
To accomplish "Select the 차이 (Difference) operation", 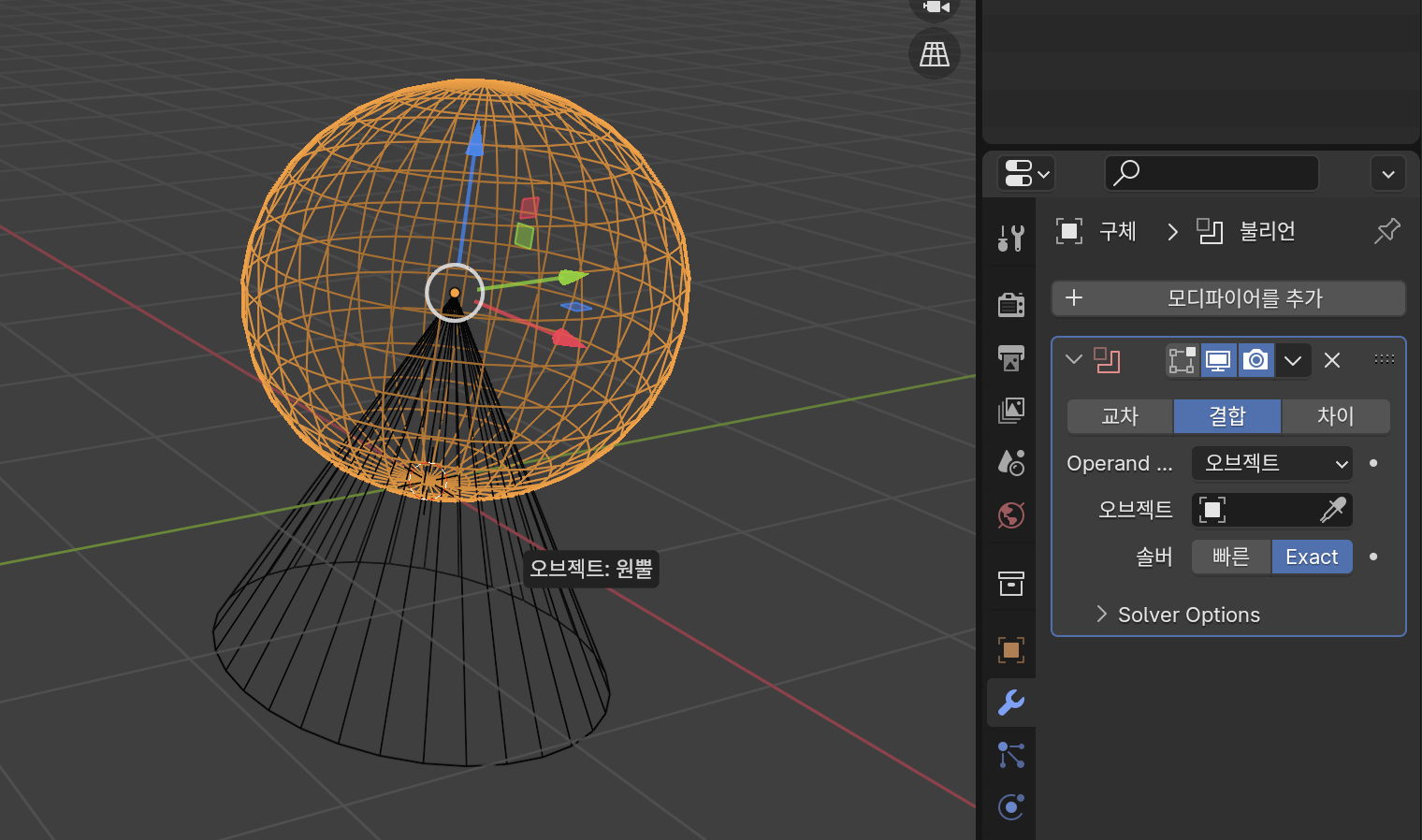I will point(1336,416).
